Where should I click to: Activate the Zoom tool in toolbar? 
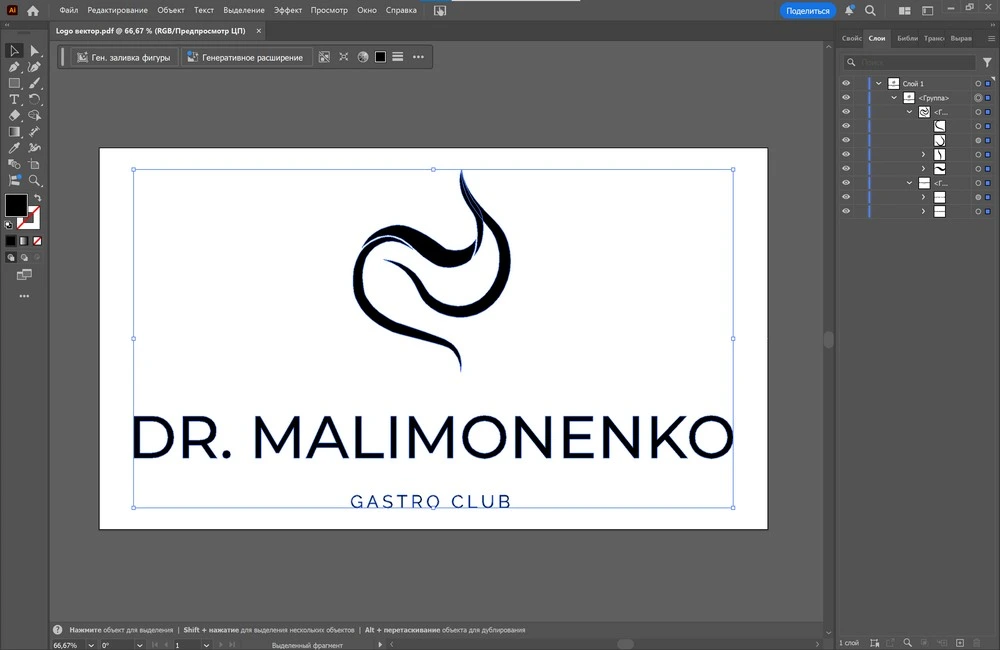[x=35, y=181]
